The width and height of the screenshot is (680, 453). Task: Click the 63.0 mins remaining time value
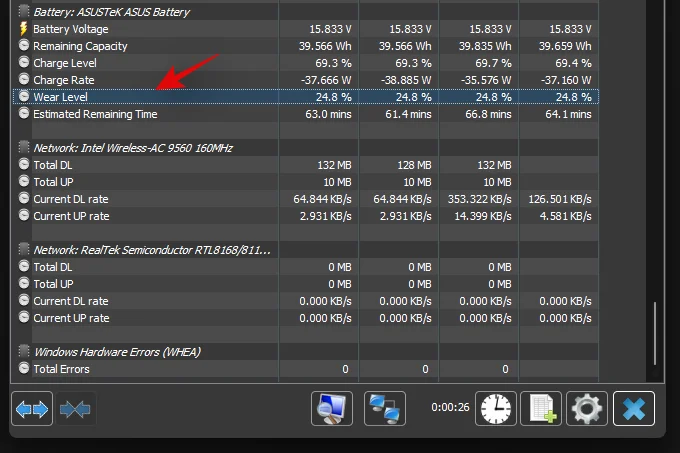(x=328, y=114)
